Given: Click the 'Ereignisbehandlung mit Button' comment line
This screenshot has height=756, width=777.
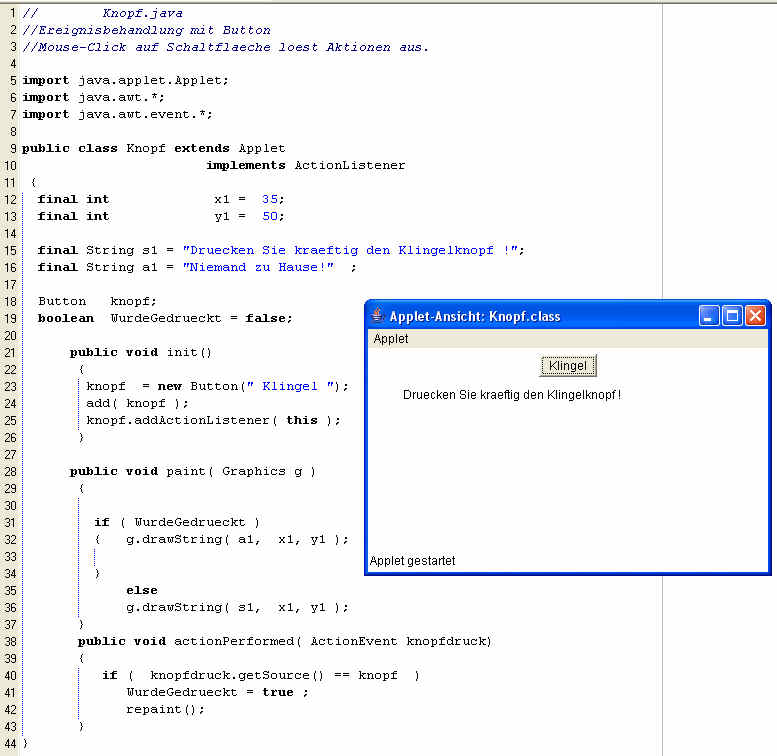Looking at the screenshot, I should [147, 30].
